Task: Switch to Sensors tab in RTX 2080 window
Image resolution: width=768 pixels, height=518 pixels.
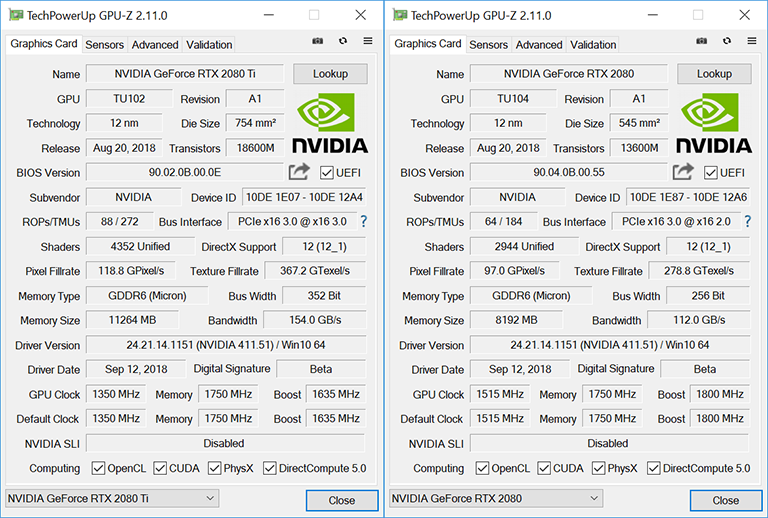Action: pyautogui.click(x=488, y=45)
